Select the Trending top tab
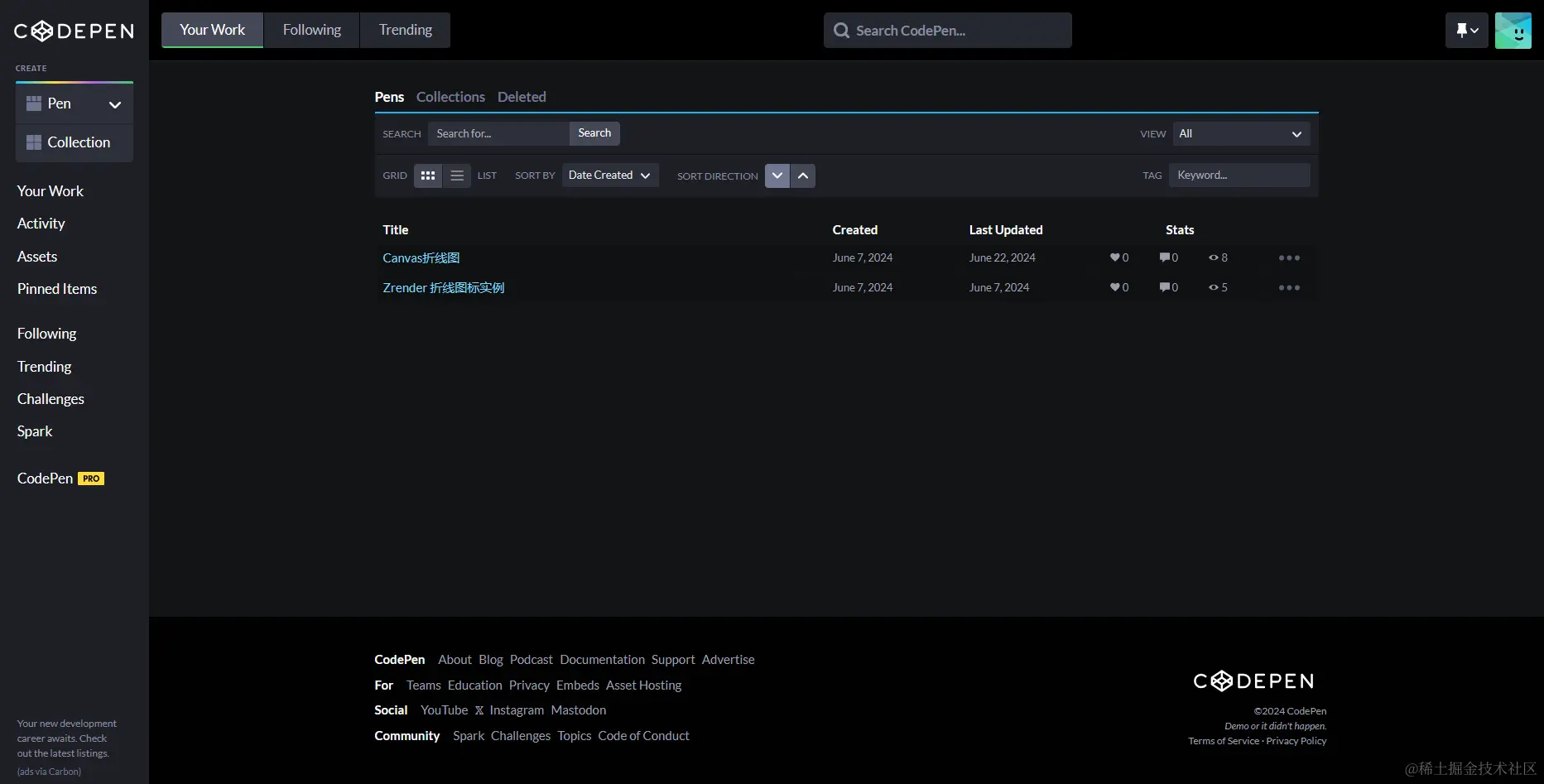 (405, 30)
